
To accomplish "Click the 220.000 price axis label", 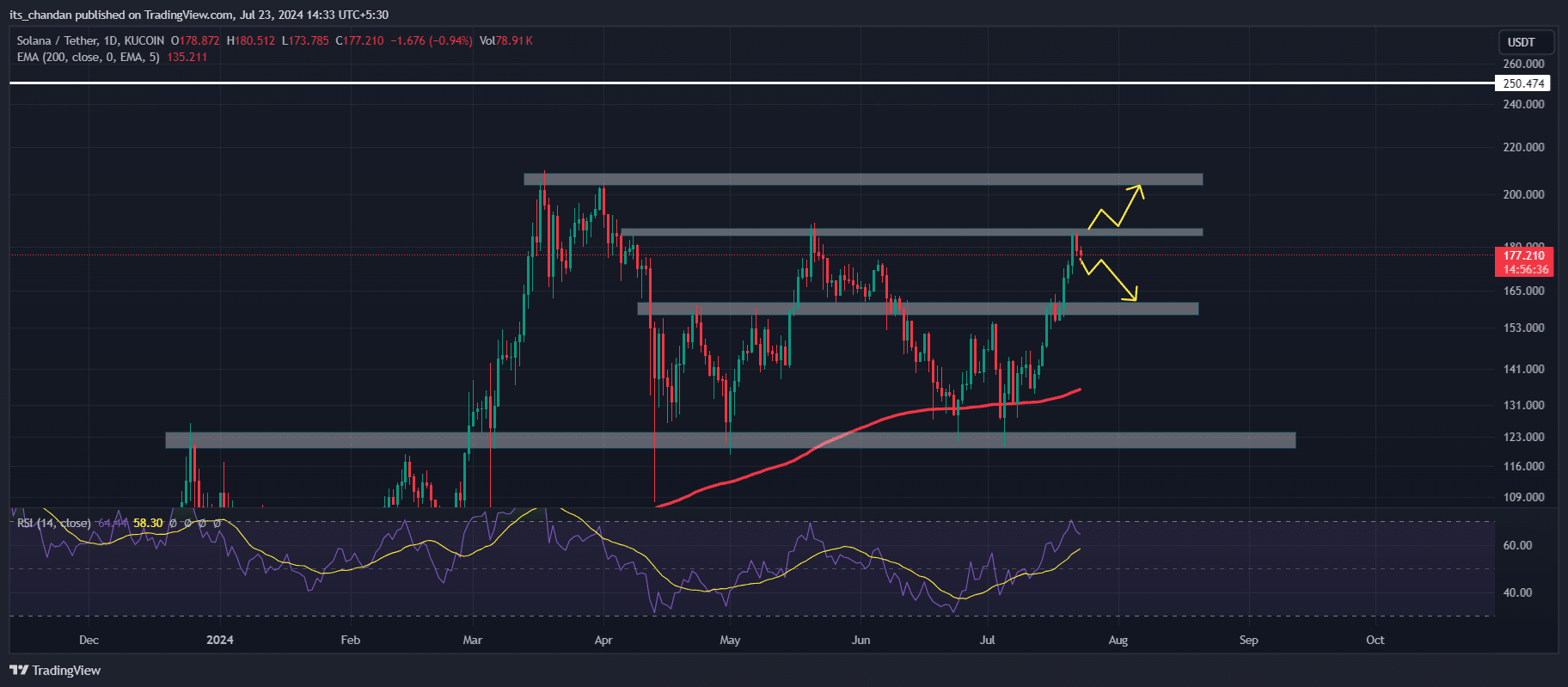I will pyautogui.click(x=1523, y=147).
